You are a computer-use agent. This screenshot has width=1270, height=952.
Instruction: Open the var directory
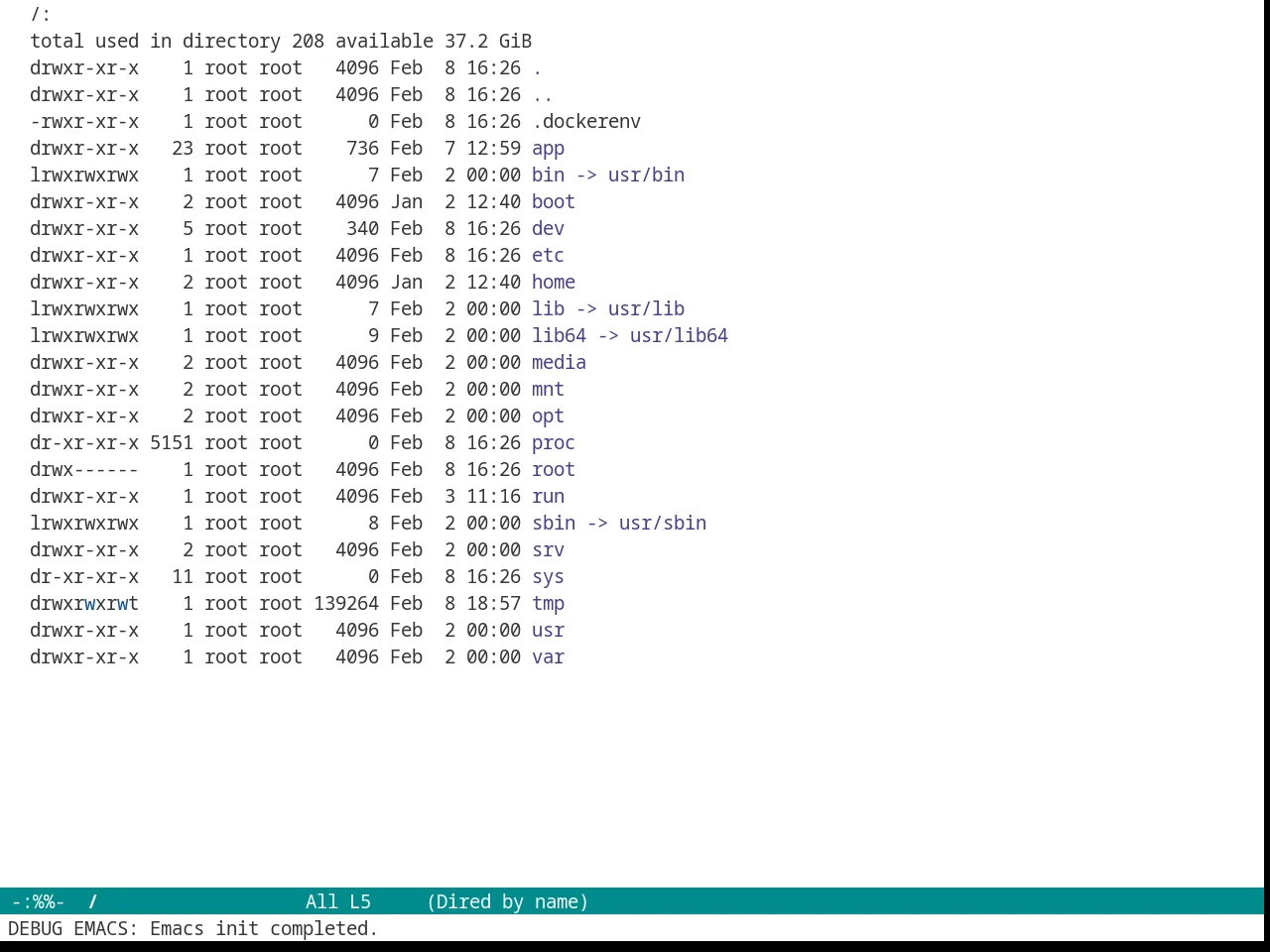(x=548, y=656)
